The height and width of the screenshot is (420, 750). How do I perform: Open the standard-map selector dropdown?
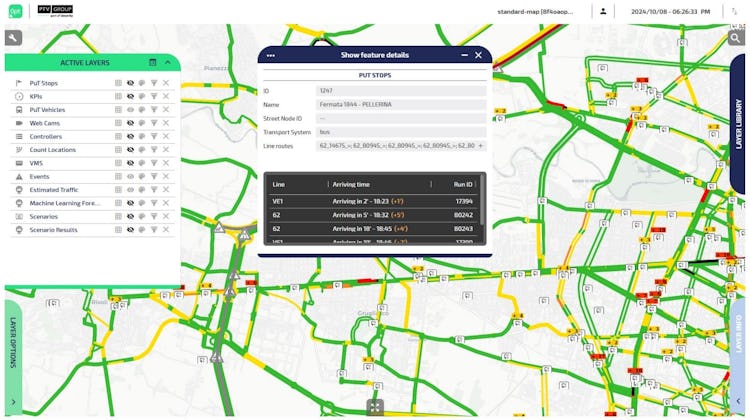tap(535, 11)
